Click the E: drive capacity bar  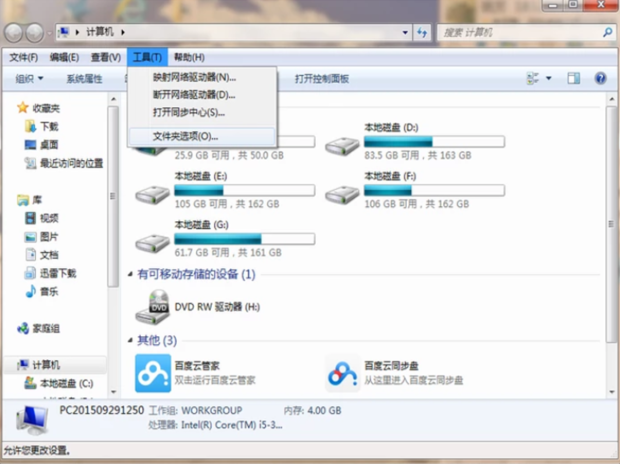(244, 190)
